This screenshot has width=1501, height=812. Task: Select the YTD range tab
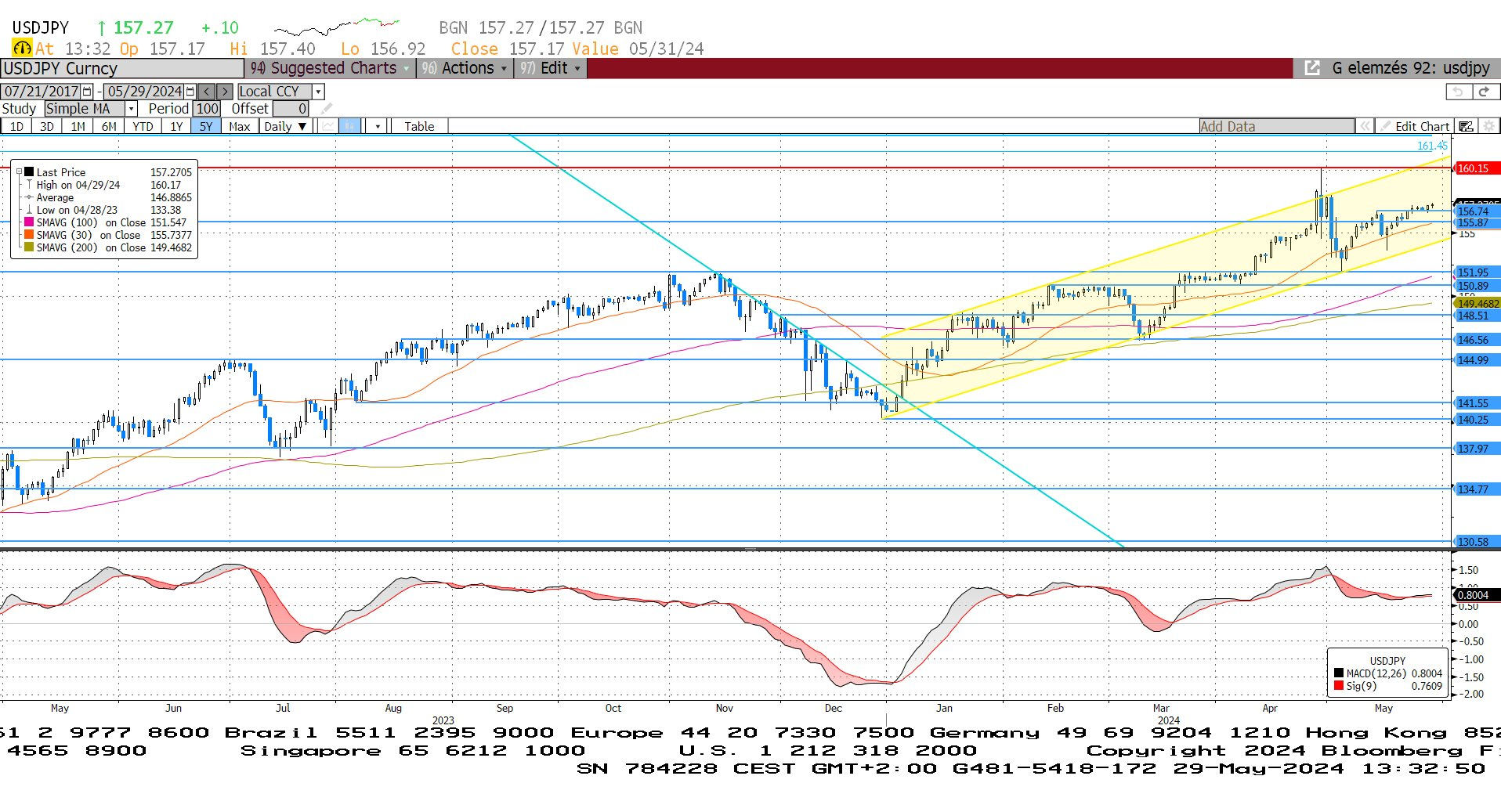(143, 126)
